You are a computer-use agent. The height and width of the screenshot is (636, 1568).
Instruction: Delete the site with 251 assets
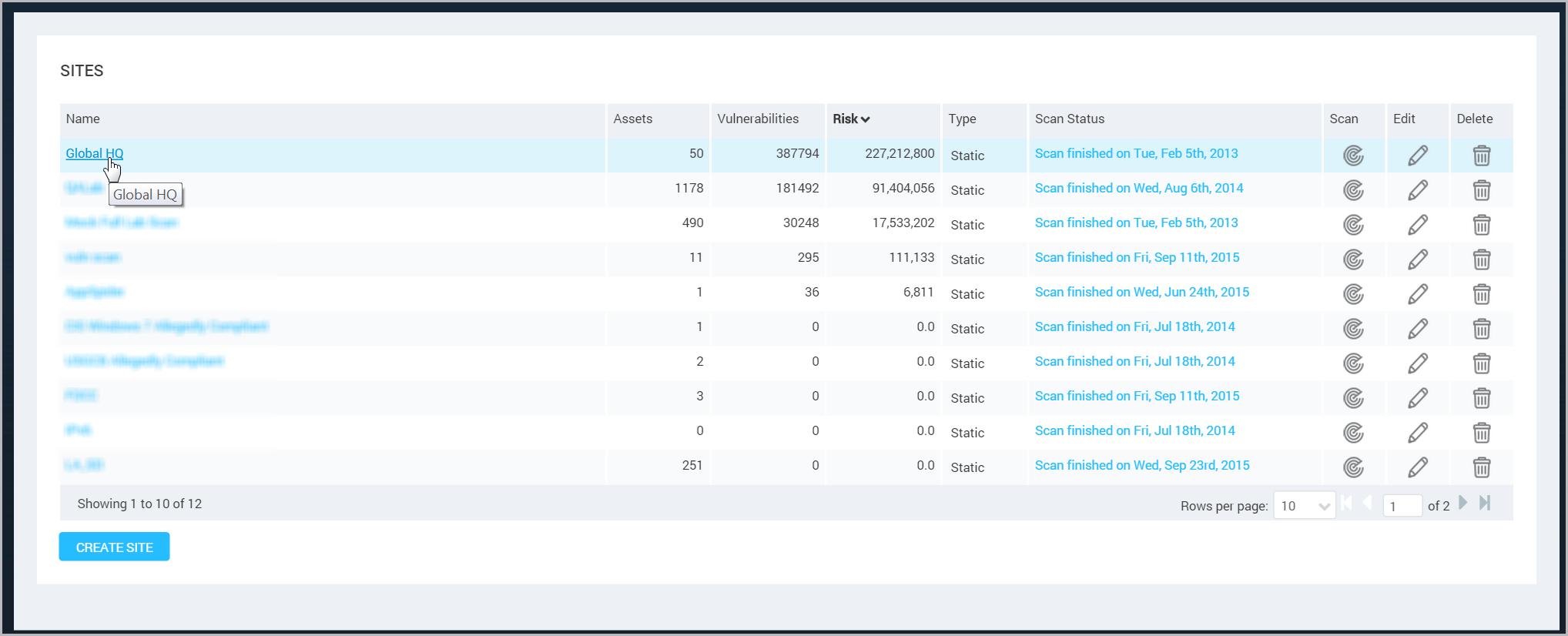click(1481, 467)
